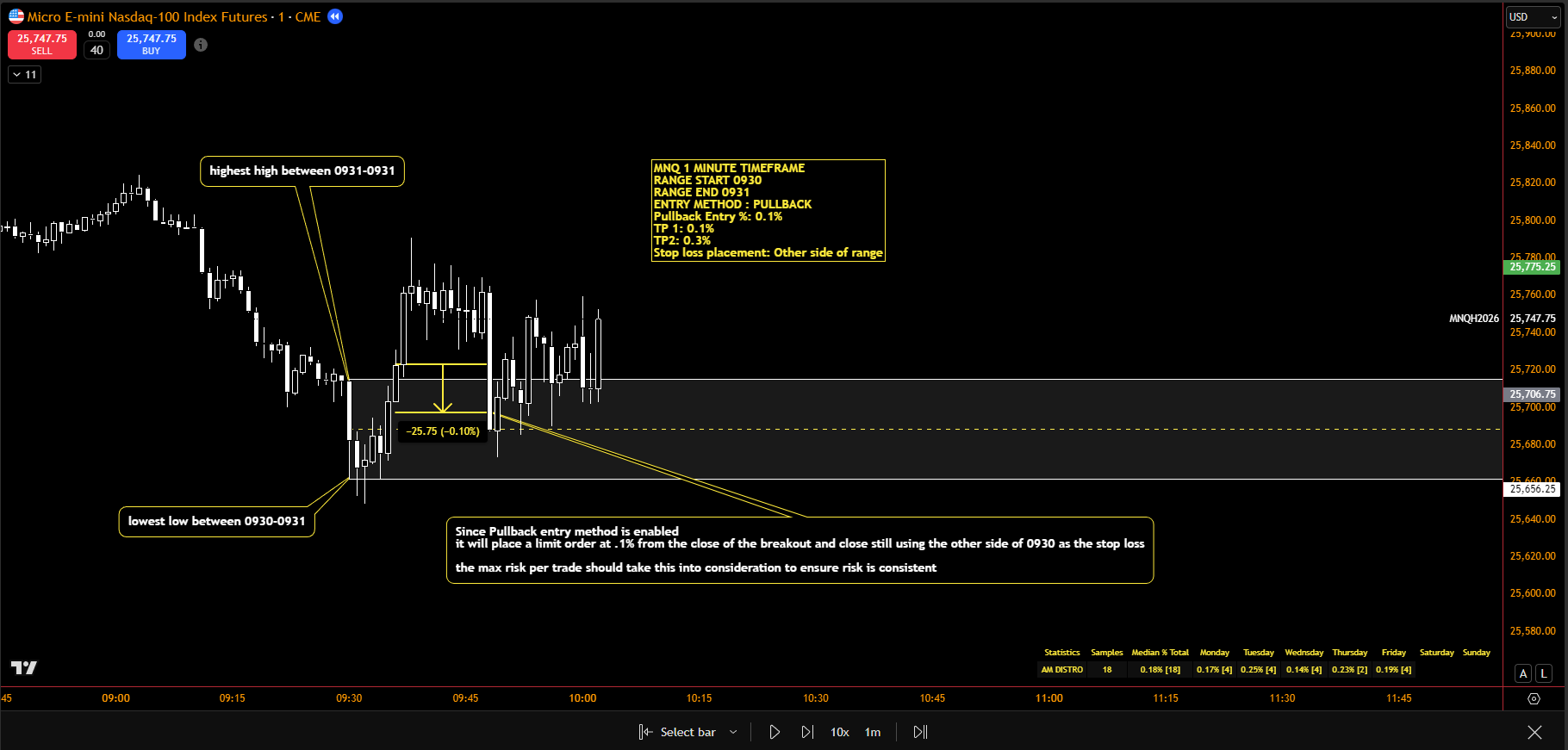
Task: Change the 1m replay interval
Action: tap(873, 732)
